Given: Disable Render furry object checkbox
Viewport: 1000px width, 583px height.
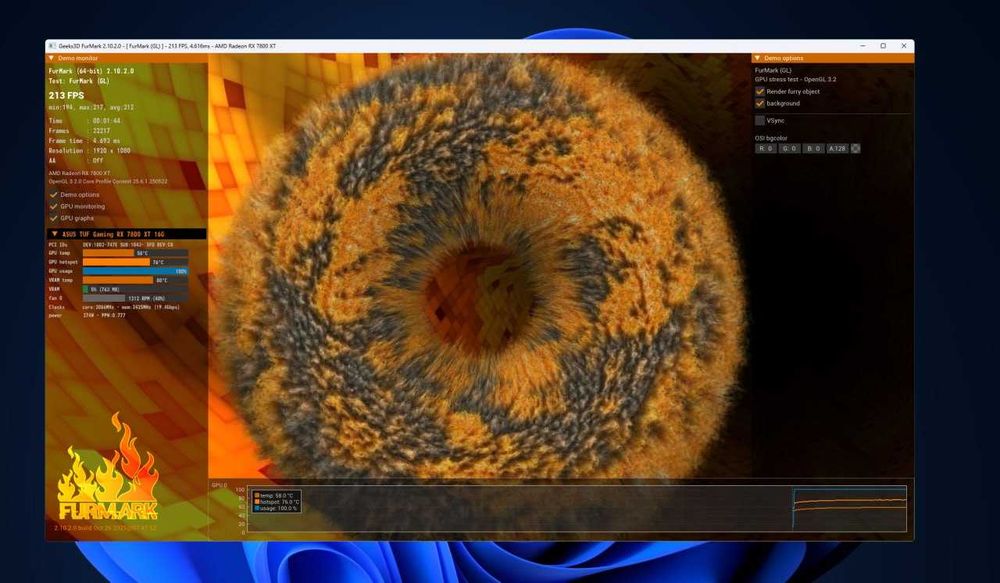Looking at the screenshot, I should pos(760,91).
